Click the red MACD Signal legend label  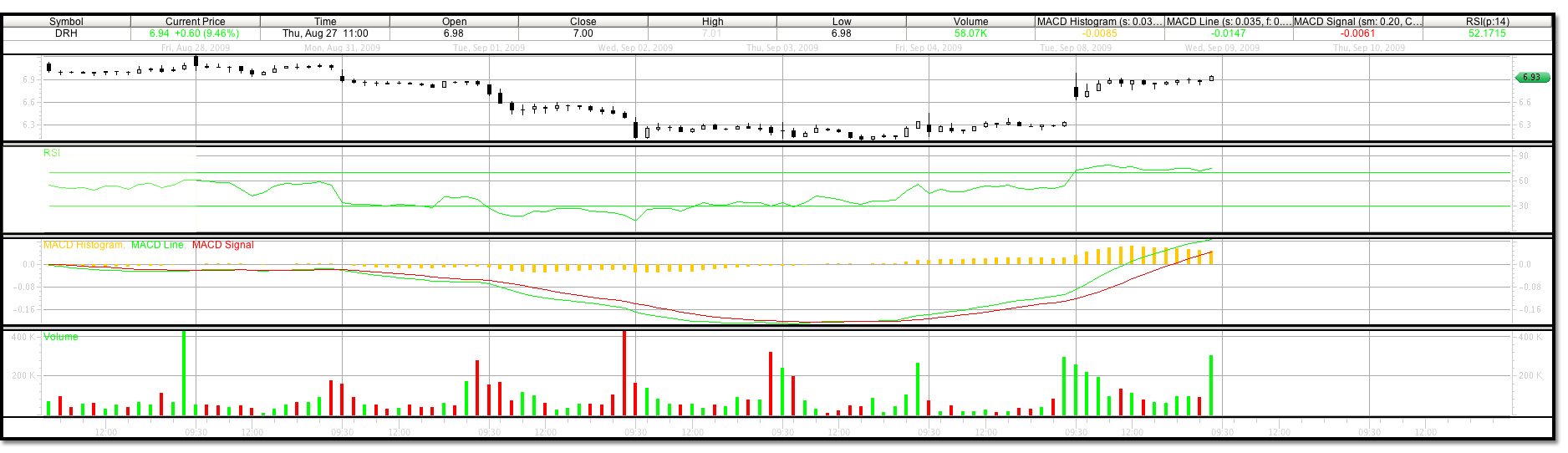(x=222, y=245)
